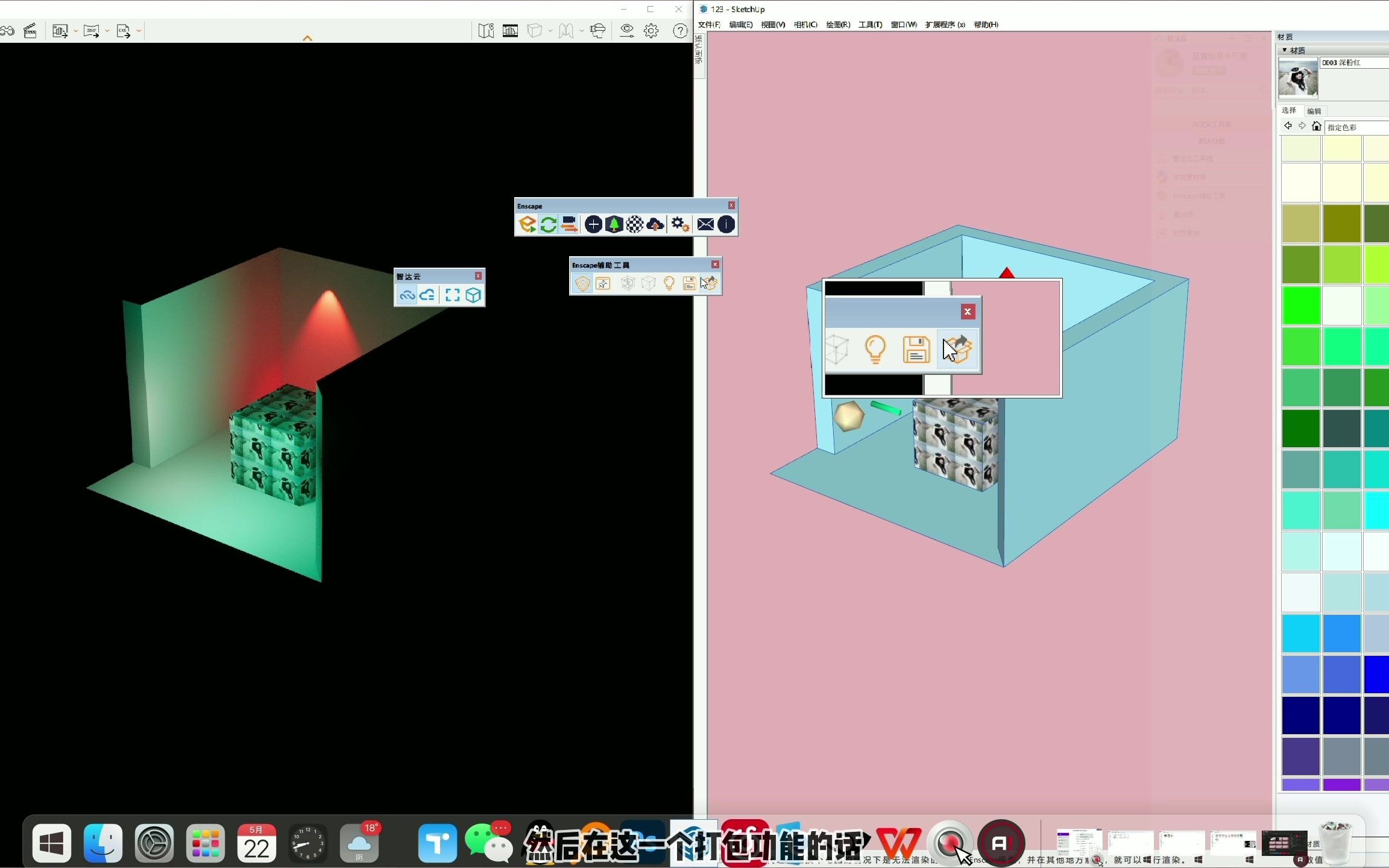Click the save icon in Enscape panel
Screen dimensions: 1389x868
[916, 348]
